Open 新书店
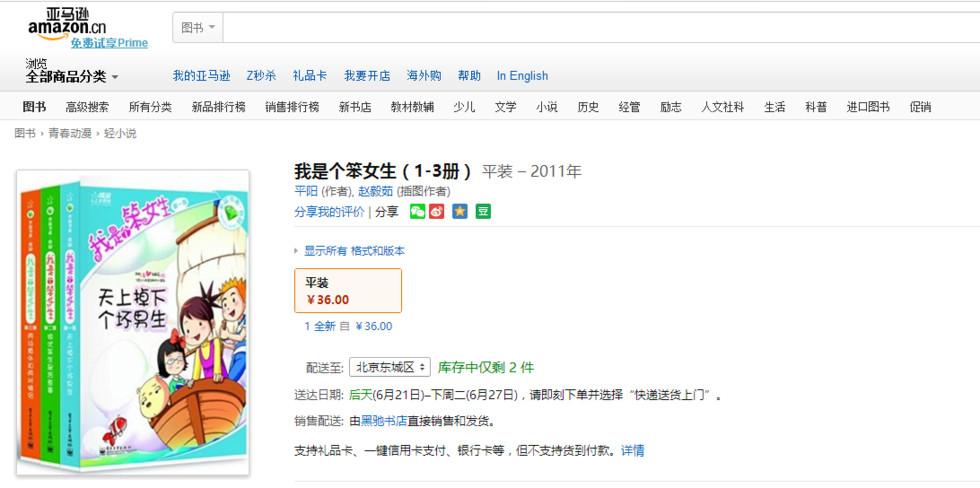980x488 pixels. coord(355,107)
